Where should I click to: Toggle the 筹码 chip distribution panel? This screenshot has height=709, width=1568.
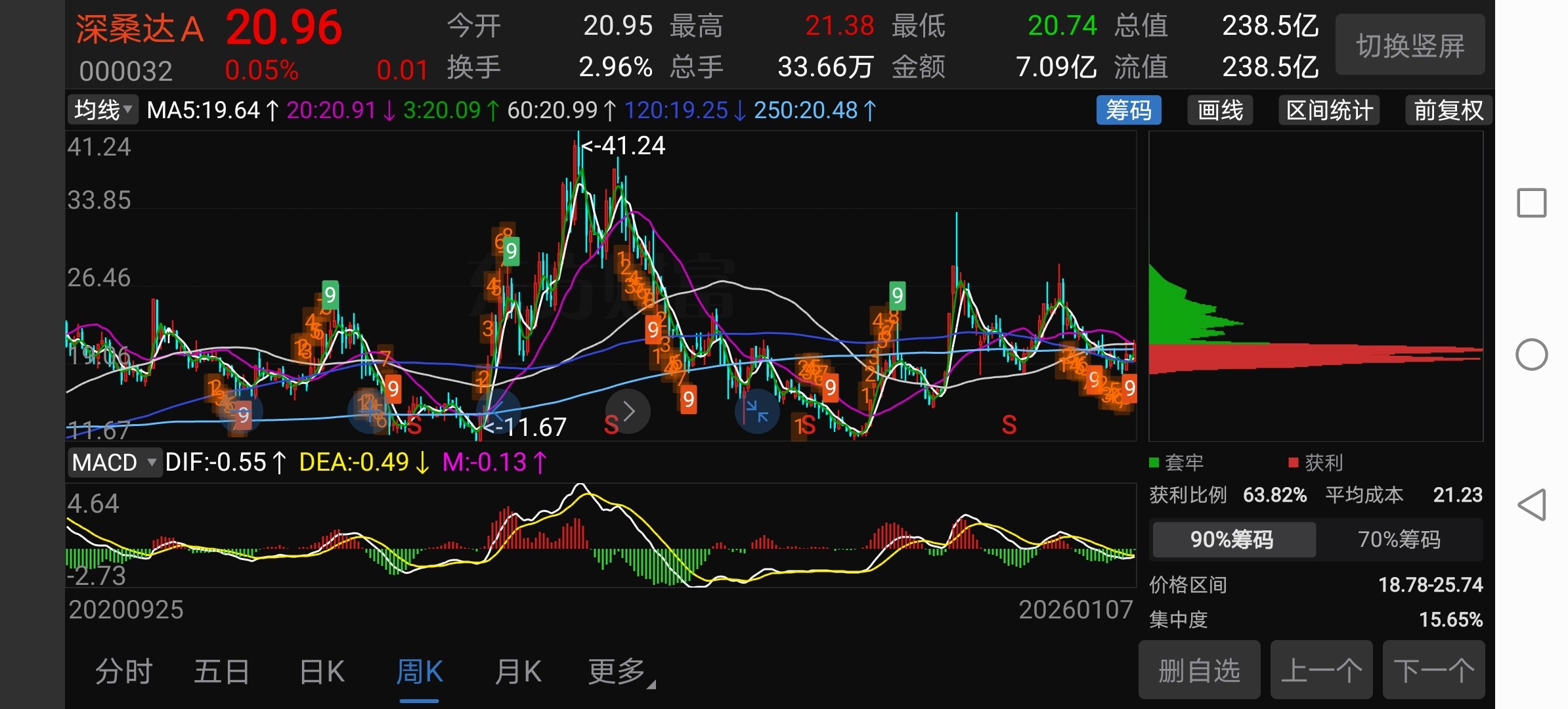(x=1128, y=110)
